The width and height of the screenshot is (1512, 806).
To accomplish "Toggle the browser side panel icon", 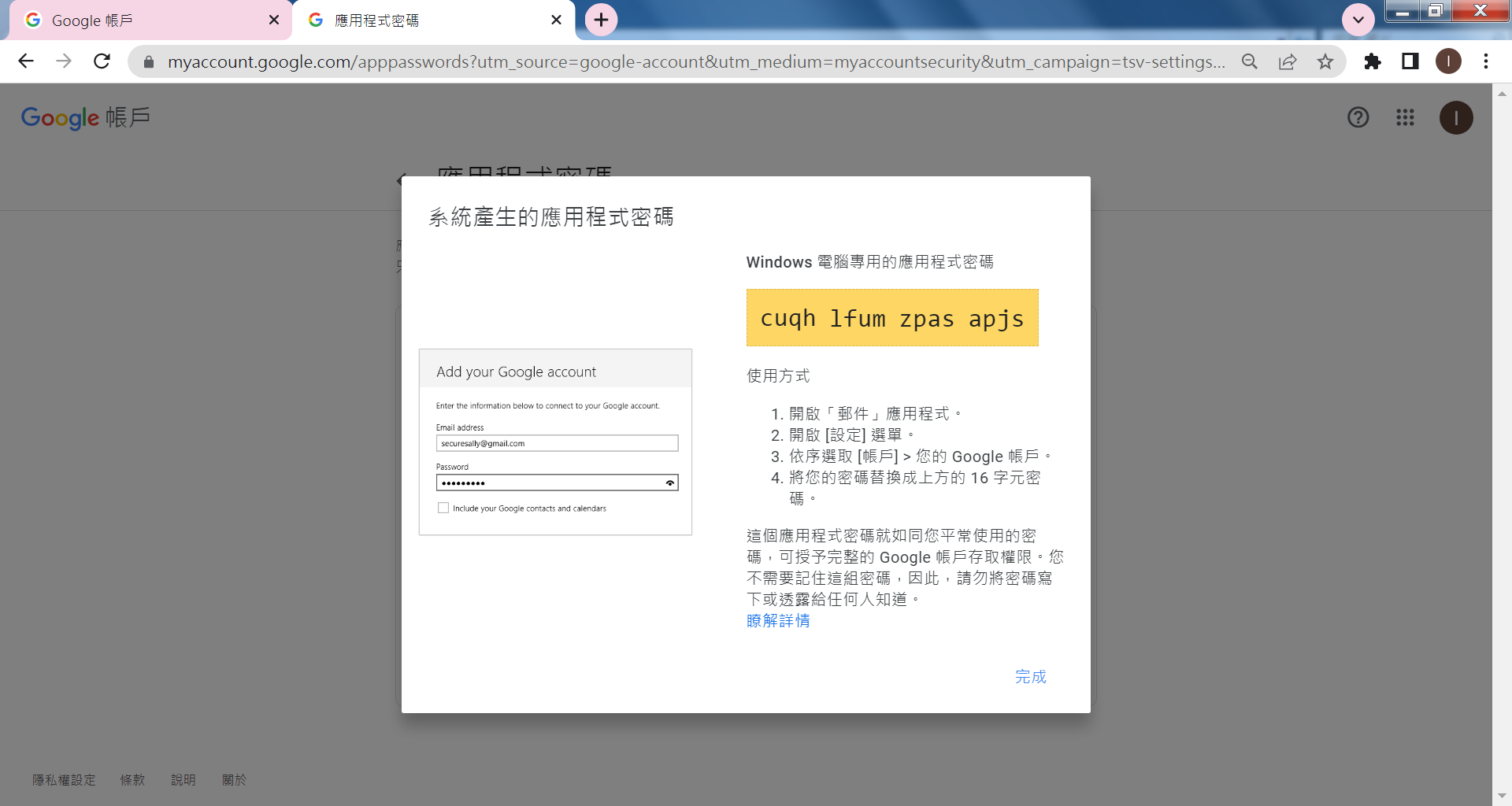I will coord(1410,61).
